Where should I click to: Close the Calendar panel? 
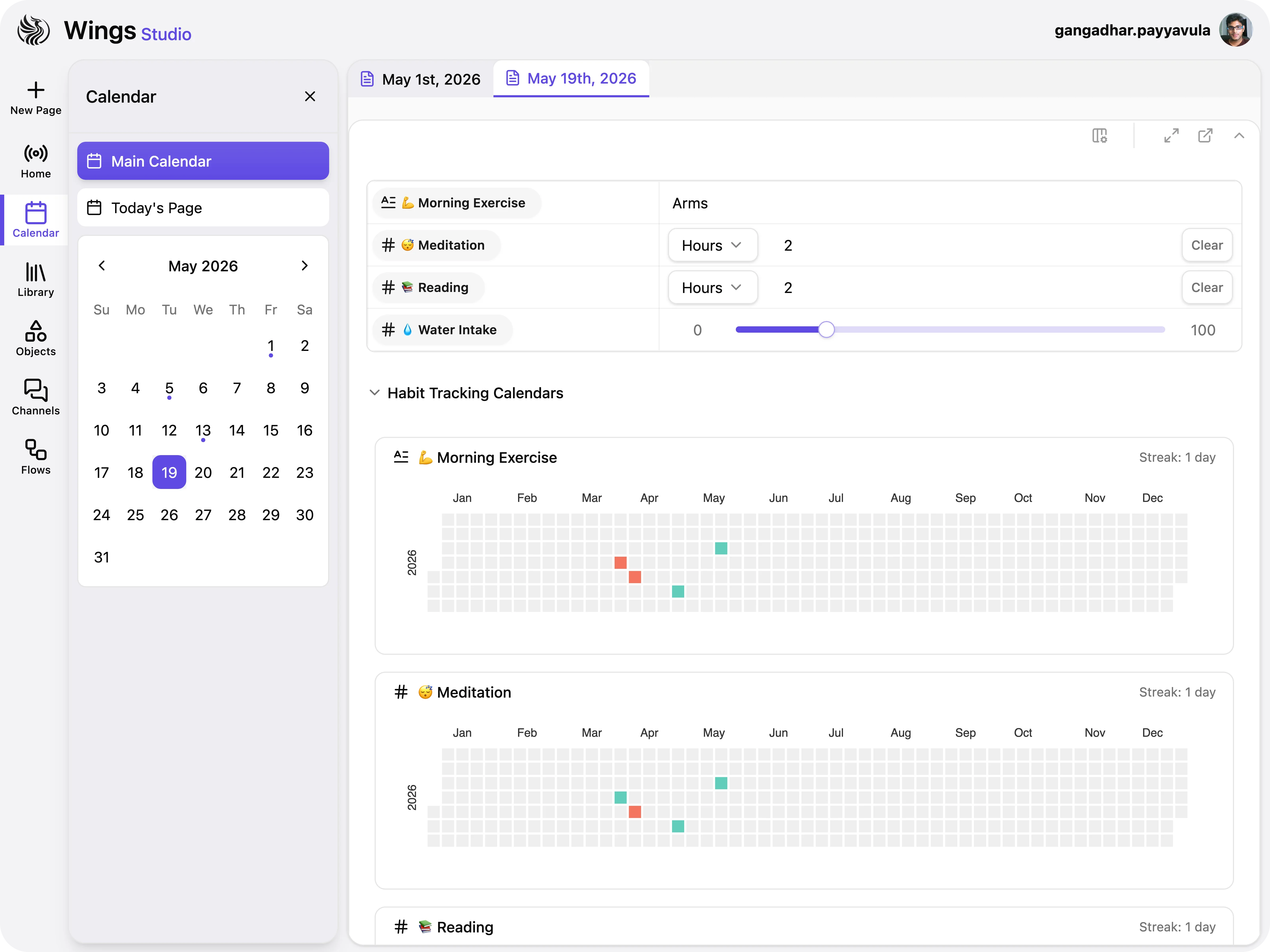(x=310, y=97)
